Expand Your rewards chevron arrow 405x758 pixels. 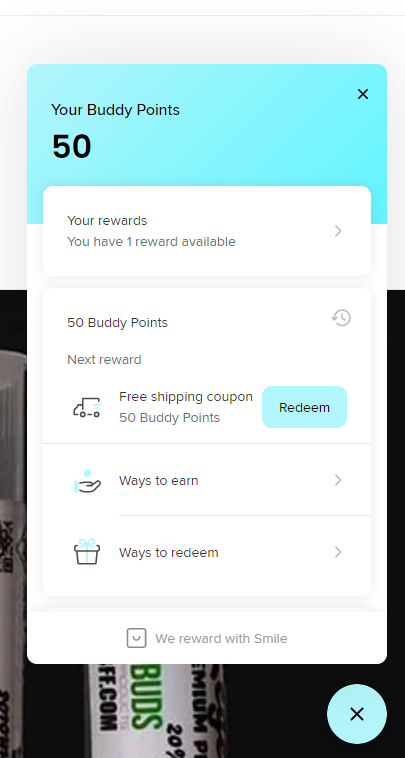tap(338, 231)
